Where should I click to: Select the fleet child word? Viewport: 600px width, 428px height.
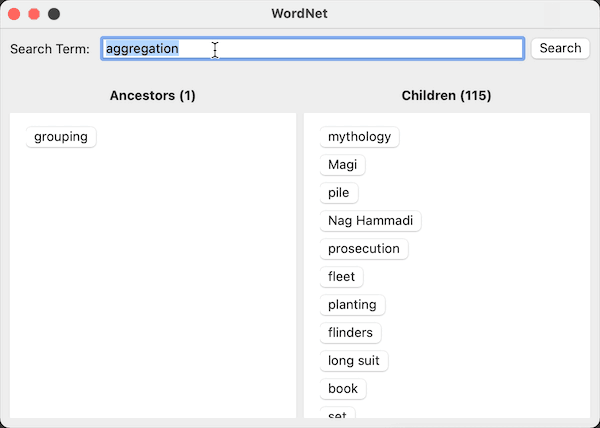pos(341,277)
